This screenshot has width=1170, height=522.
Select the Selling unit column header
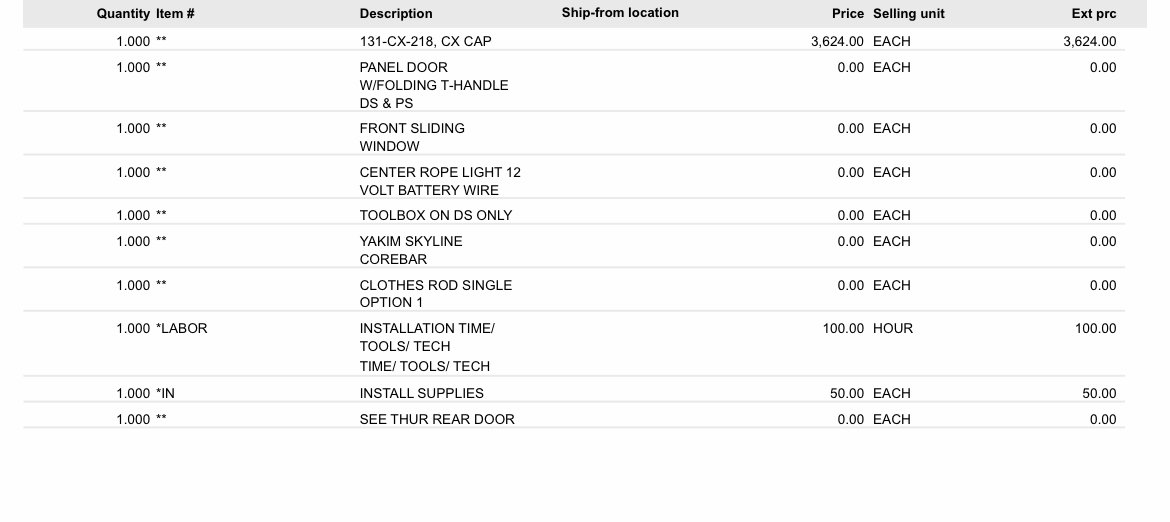tap(909, 13)
